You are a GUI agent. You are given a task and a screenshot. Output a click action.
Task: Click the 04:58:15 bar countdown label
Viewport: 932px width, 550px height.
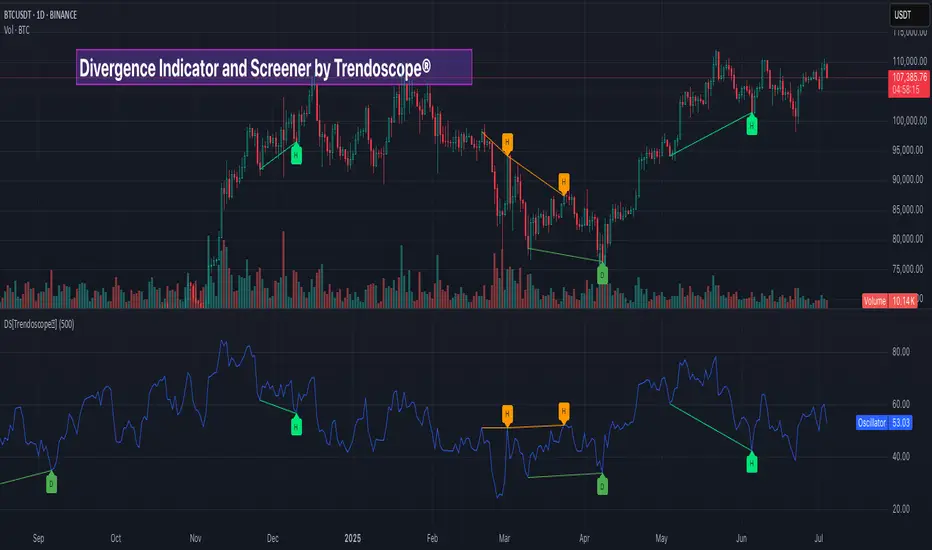click(906, 90)
